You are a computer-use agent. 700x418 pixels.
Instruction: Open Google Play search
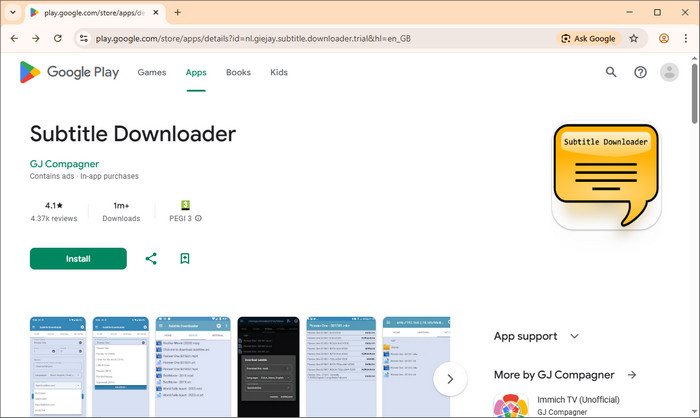[x=611, y=72]
